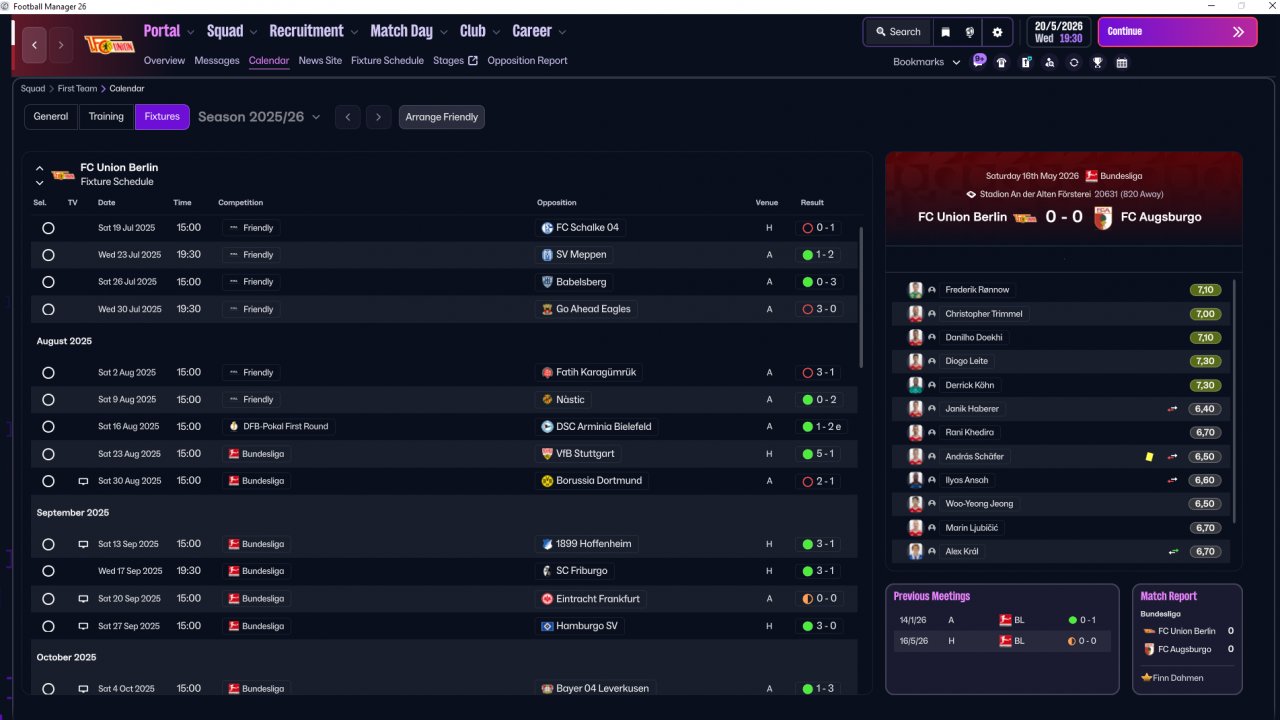
Task: Switch to the Overview tab
Action: click(x=164, y=61)
